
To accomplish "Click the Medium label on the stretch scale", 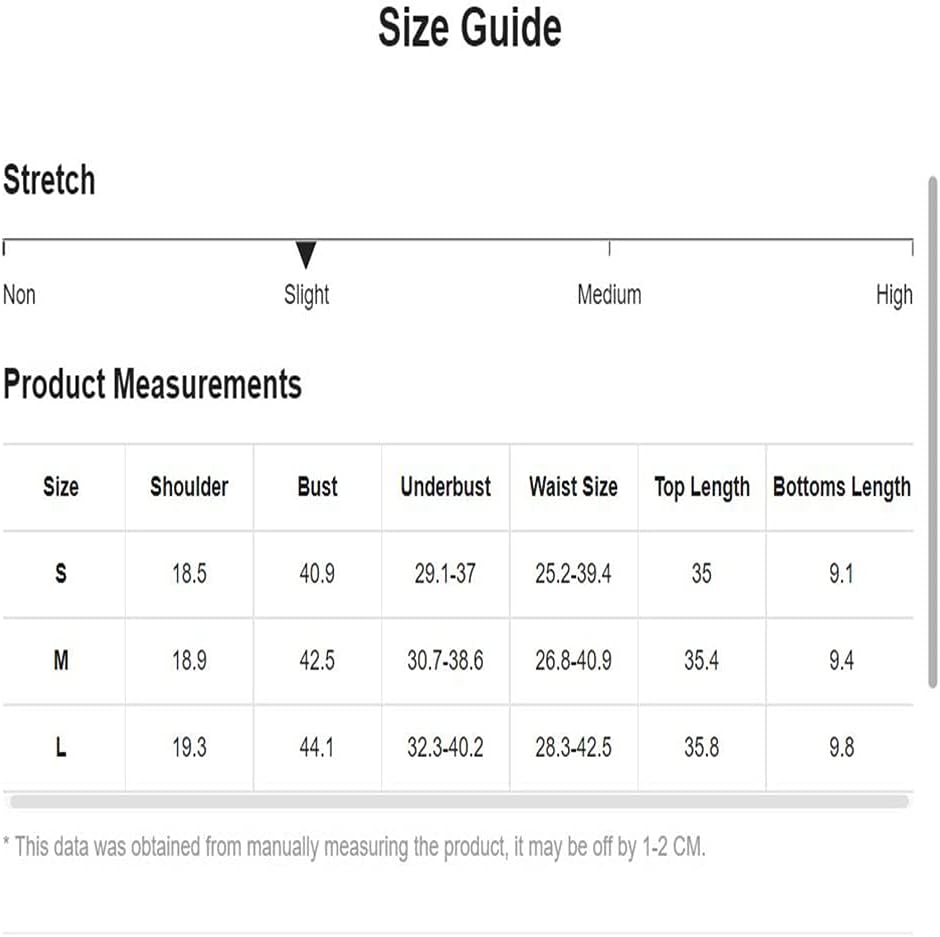I will (x=609, y=295).
